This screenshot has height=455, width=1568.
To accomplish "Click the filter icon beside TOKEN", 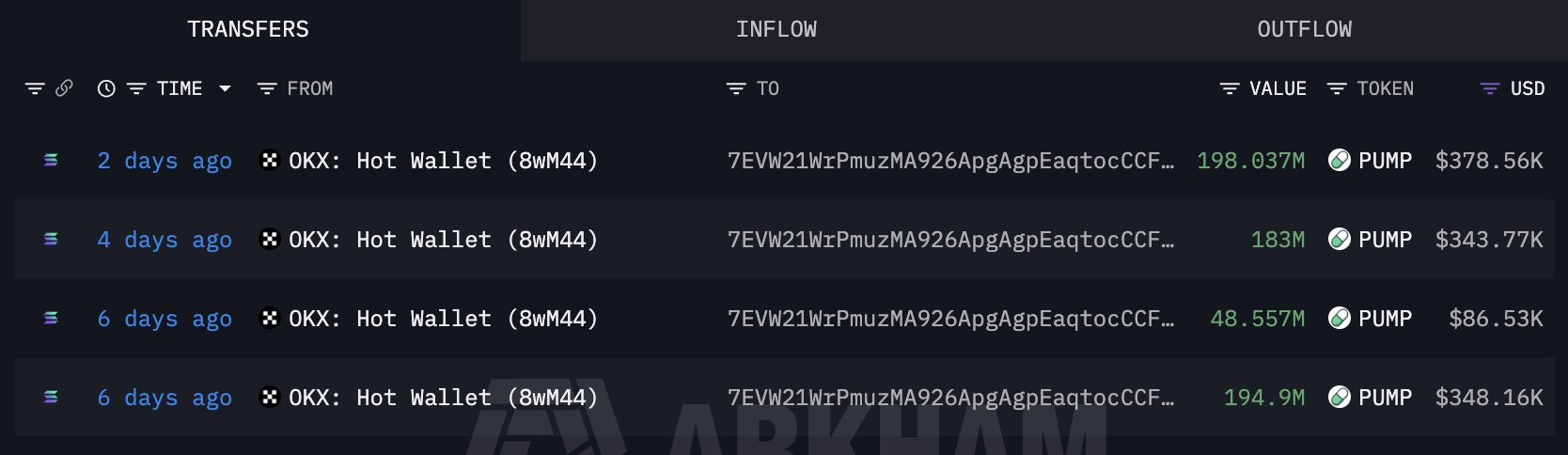I will click(x=1336, y=88).
